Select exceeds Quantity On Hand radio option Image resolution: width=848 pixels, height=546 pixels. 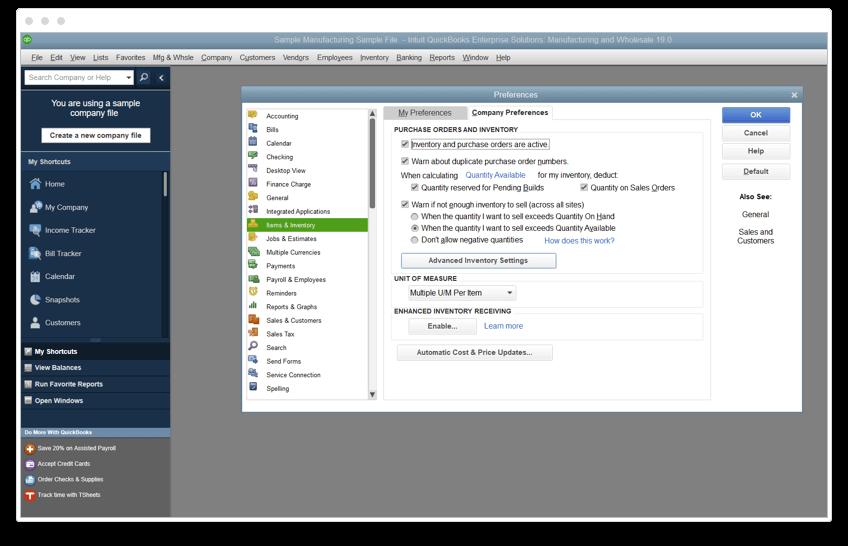pyautogui.click(x=414, y=216)
